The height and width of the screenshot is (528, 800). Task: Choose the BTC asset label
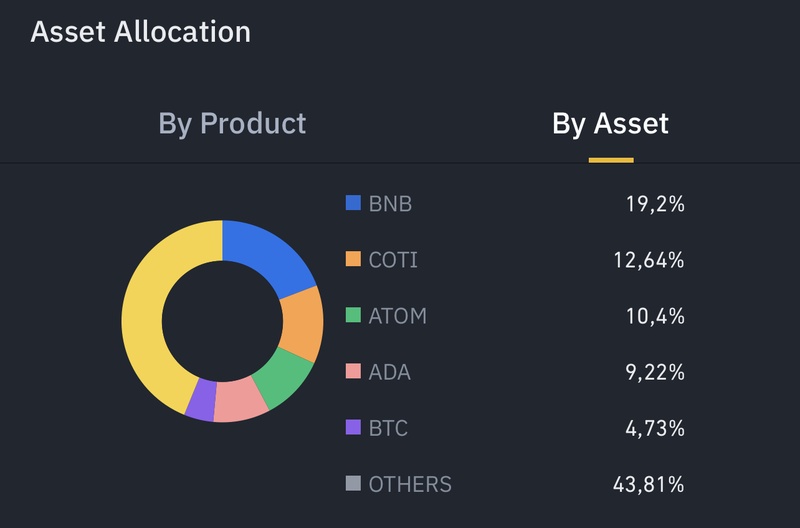388,428
